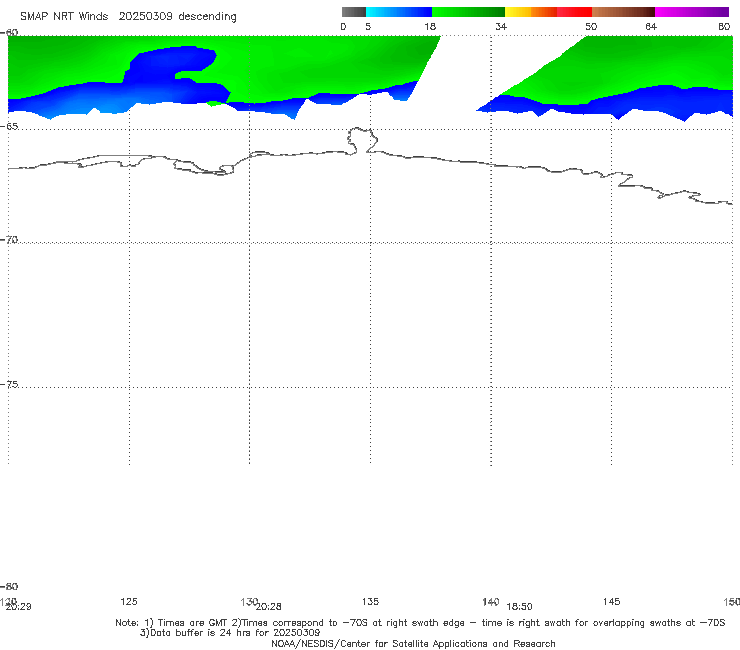Screen dimensions: 740x650
Task: Click the color bar label 34
Action: (501, 27)
